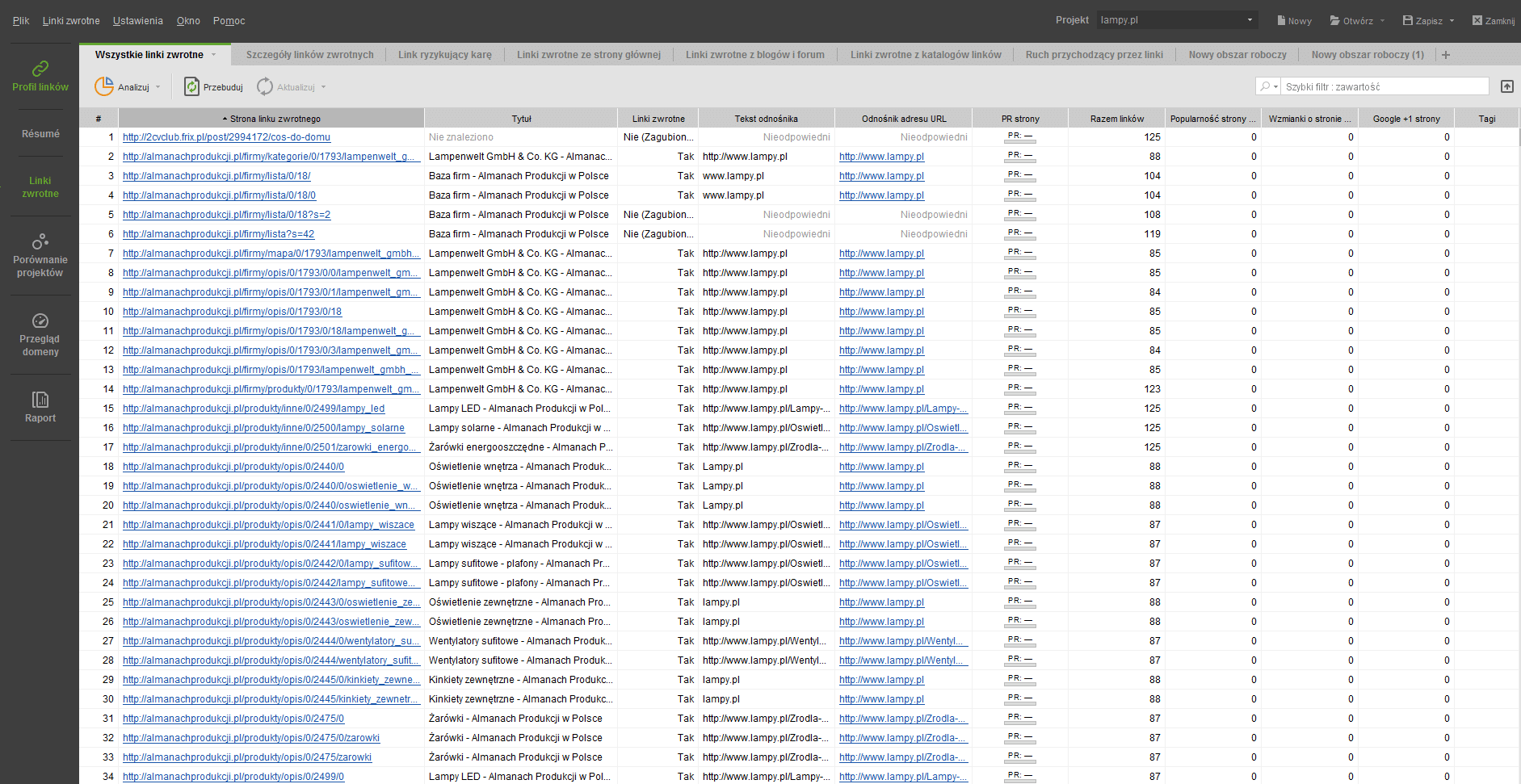Open the almanachprodukcji firmy/lista?s=42 link
The image size is (1521, 784).
218,234
